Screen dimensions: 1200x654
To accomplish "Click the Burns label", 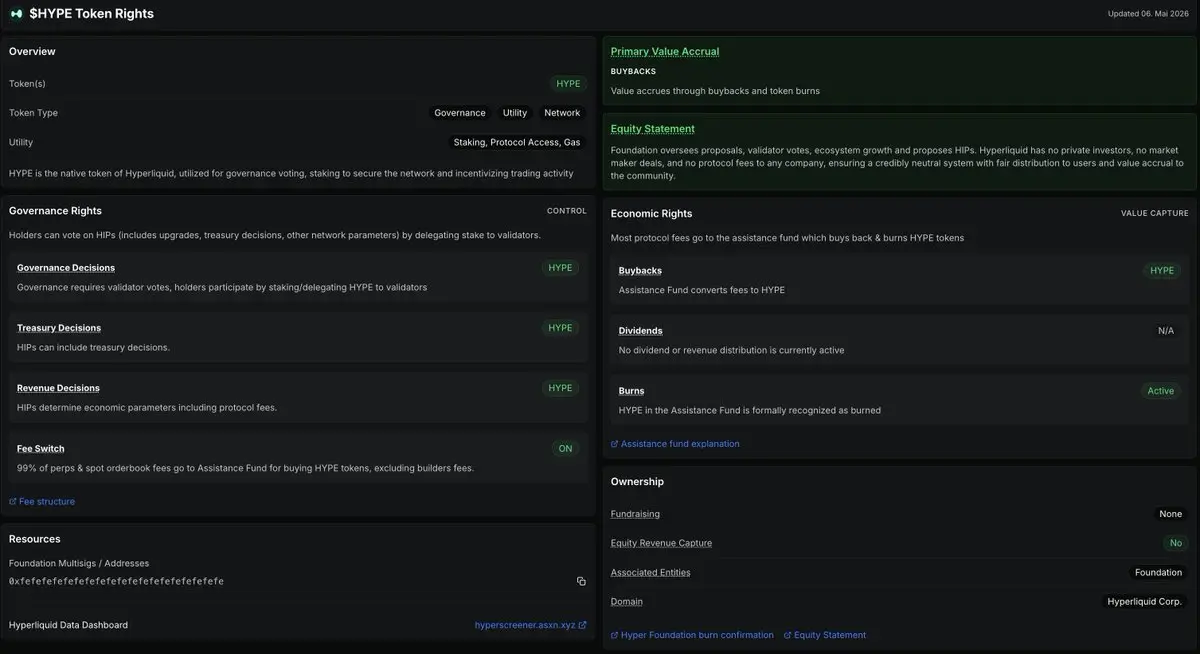I will [x=632, y=390].
